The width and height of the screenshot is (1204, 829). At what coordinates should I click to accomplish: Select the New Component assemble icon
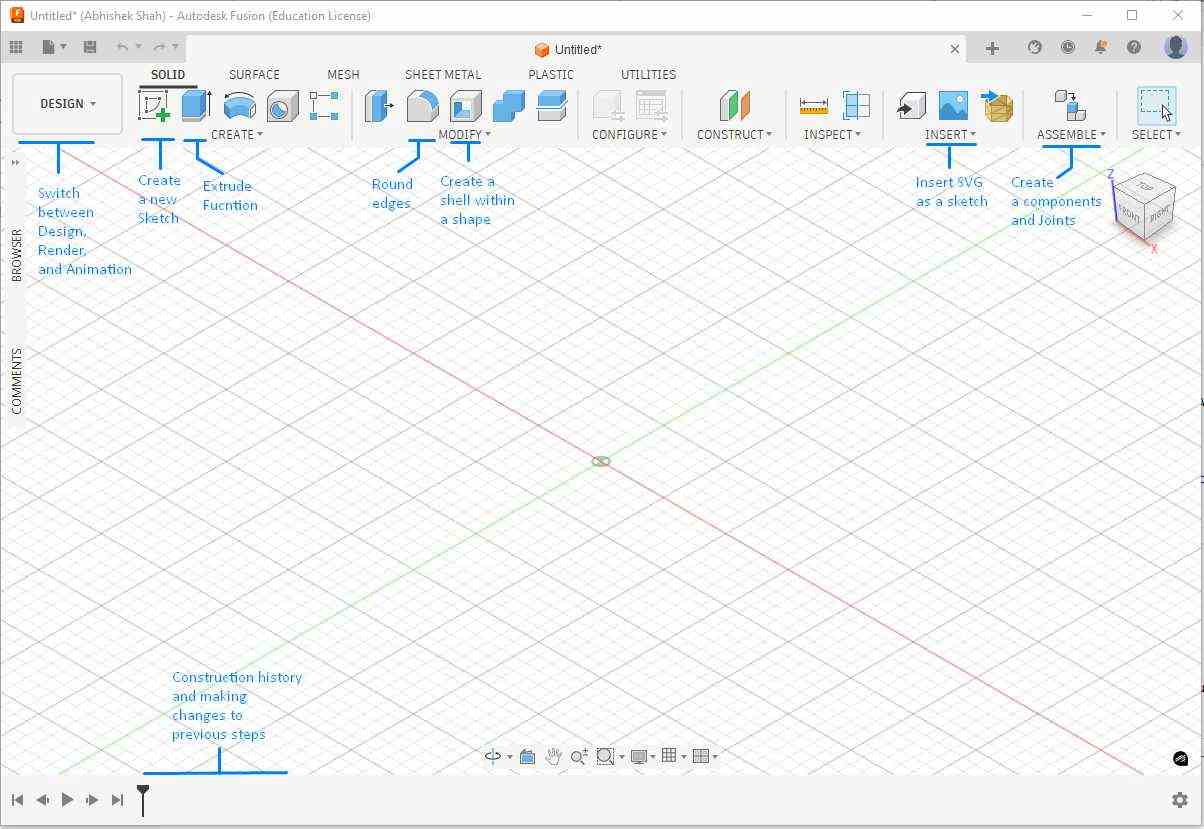1070,105
